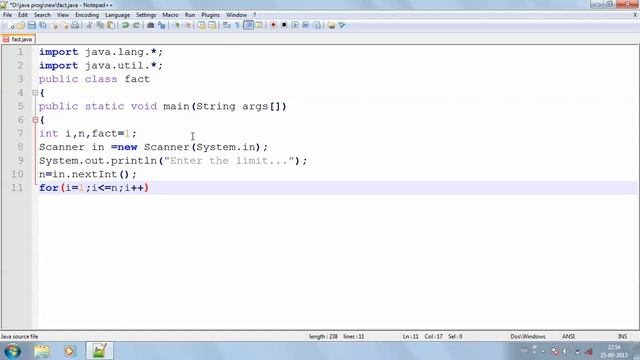The image size is (640, 360).
Task: Click the 'n=in.nextInt();' code line
Action: click(x=88, y=174)
